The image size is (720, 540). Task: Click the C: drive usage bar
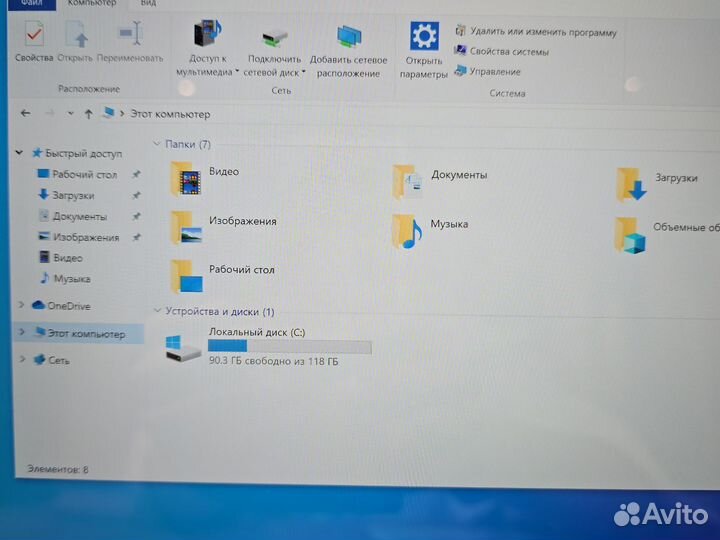[x=289, y=347]
